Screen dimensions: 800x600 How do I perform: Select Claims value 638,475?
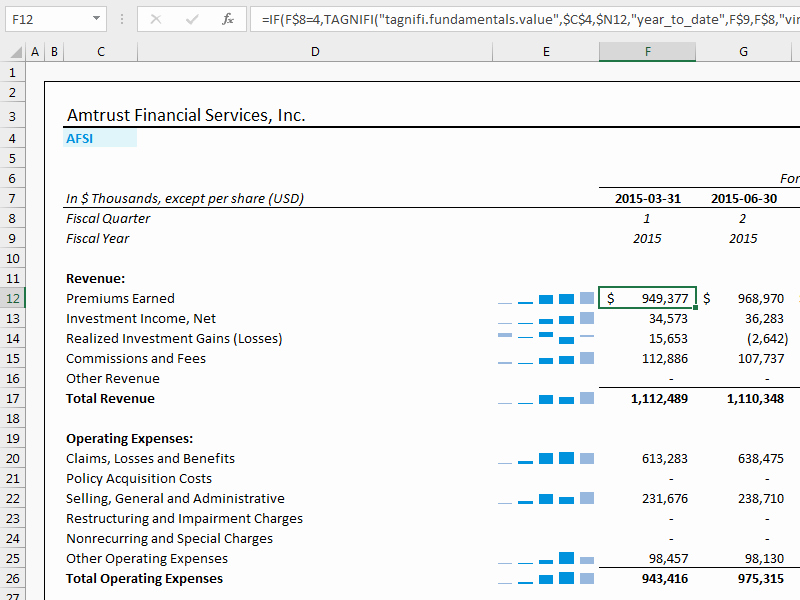[x=761, y=459]
